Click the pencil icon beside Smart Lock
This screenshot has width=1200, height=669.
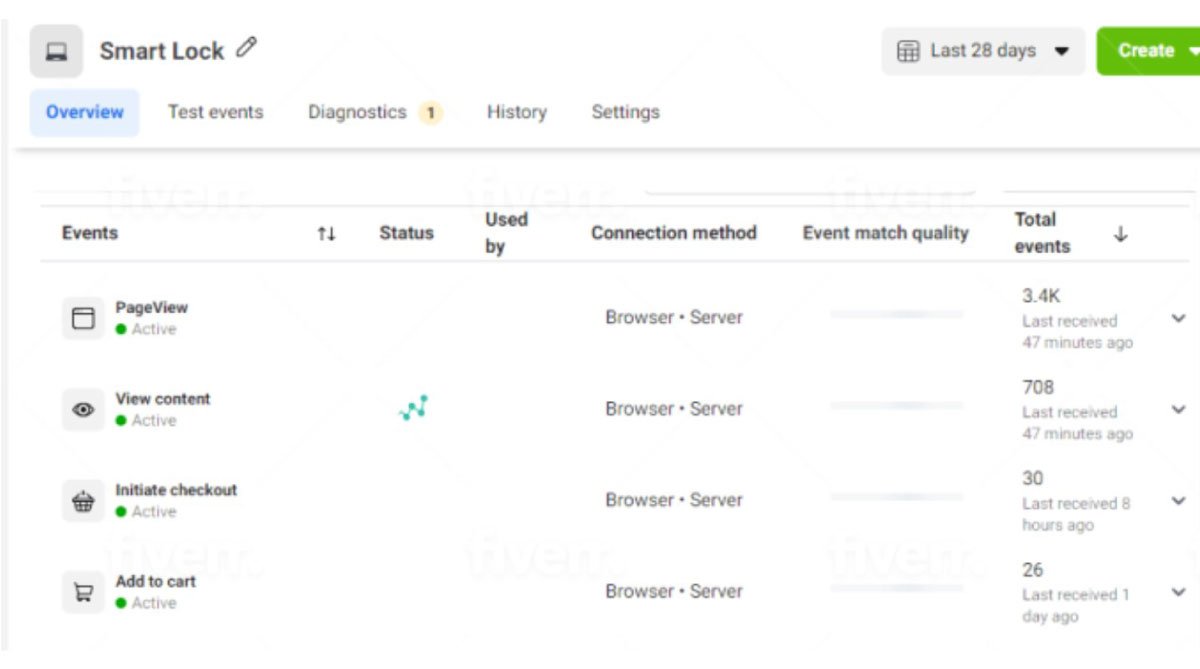pyautogui.click(x=246, y=48)
